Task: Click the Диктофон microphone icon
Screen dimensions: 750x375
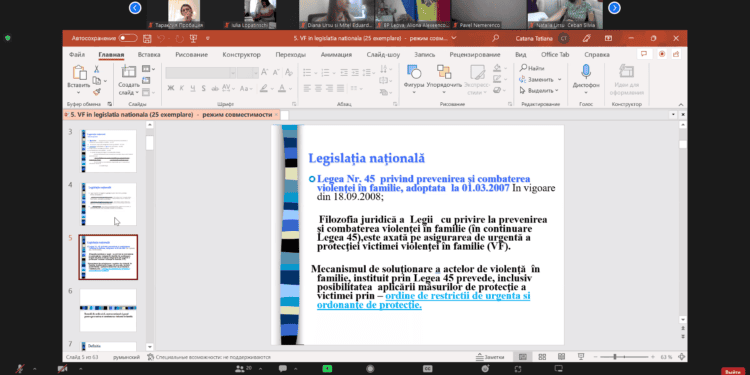Action: [586, 73]
